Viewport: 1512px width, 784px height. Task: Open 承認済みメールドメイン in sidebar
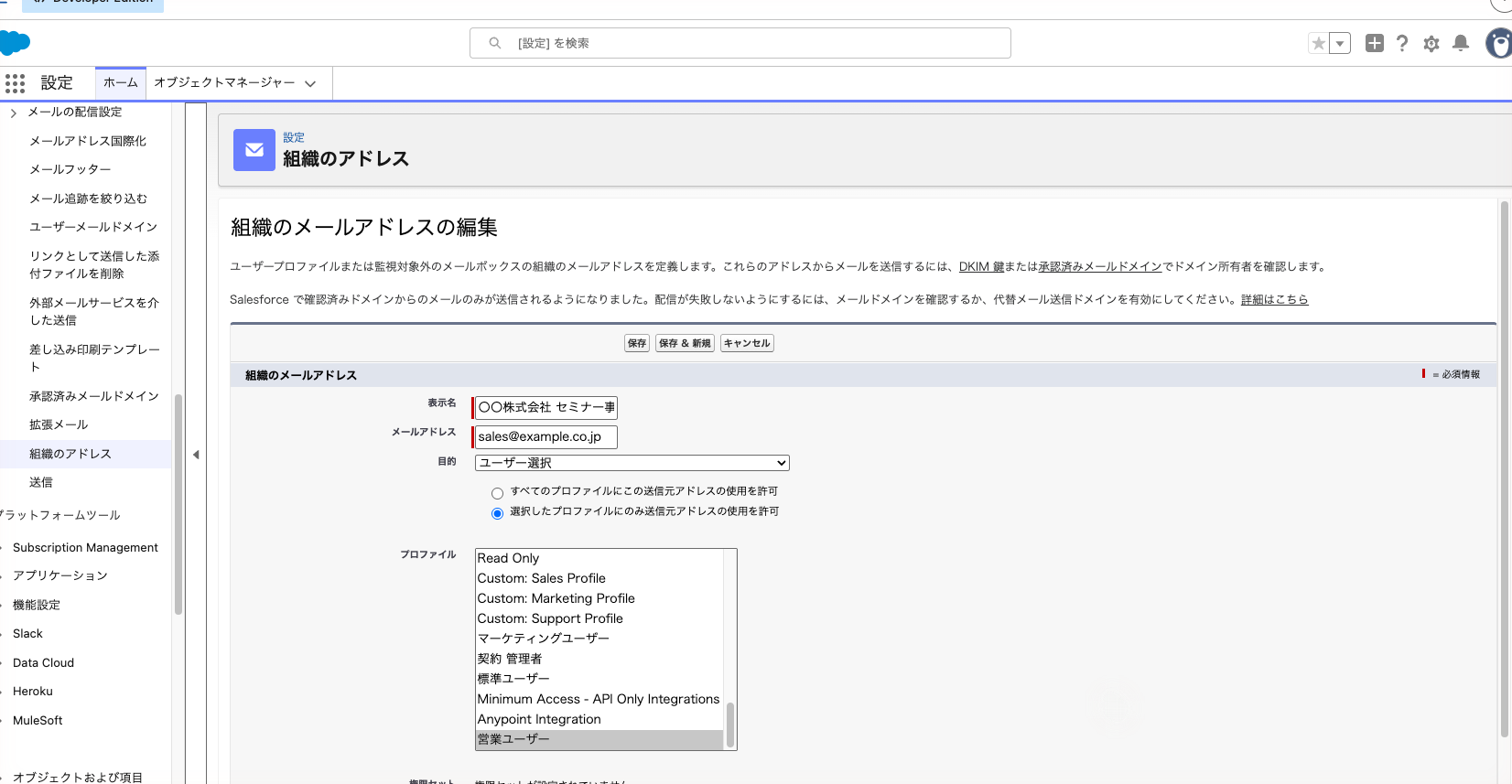[94, 396]
